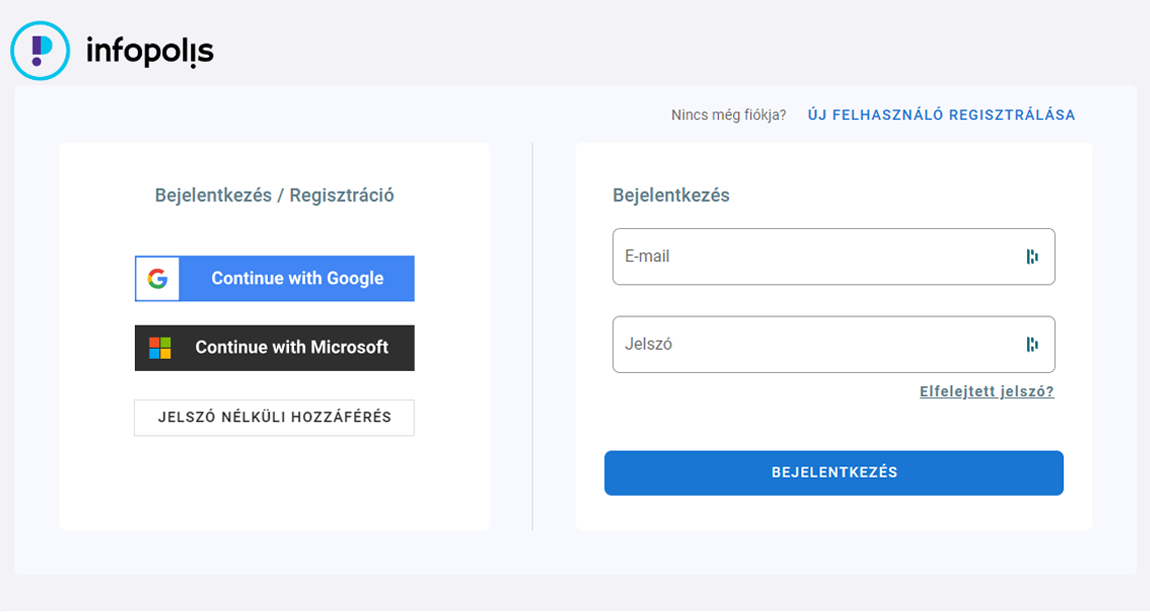Click the blue Bejelentkezés button
The height and width of the screenshot is (612, 1150).
point(834,473)
